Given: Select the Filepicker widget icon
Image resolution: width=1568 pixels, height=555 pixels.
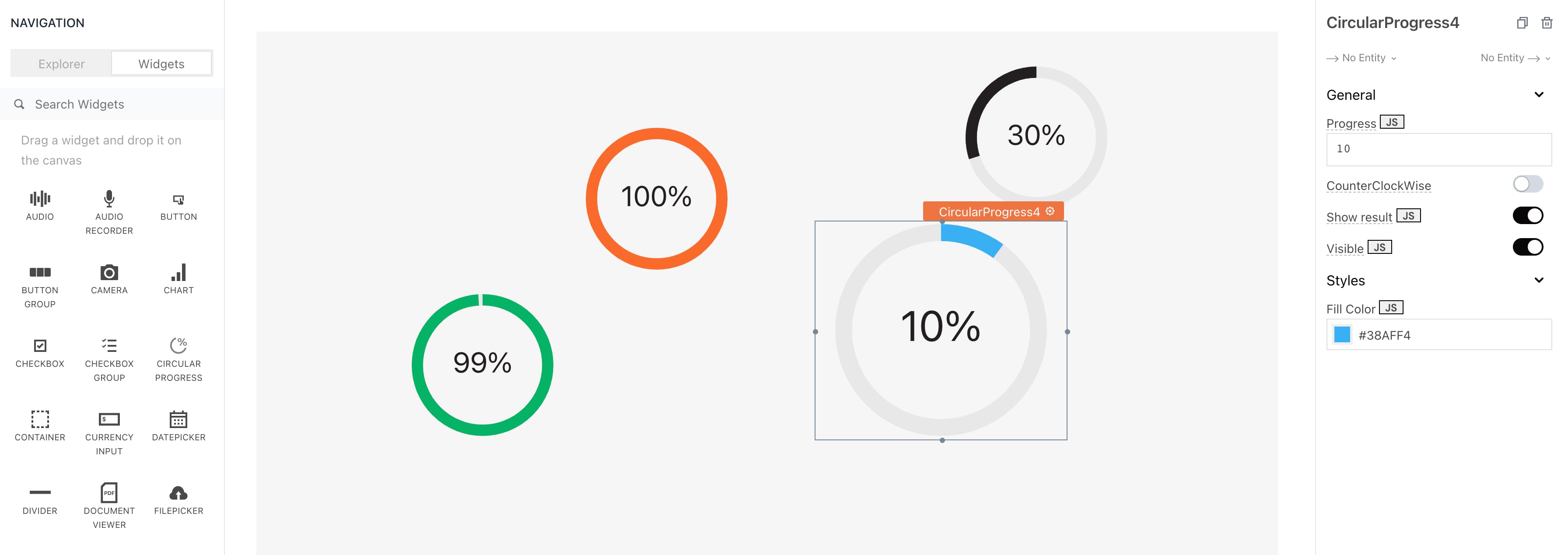Looking at the screenshot, I should (178, 493).
